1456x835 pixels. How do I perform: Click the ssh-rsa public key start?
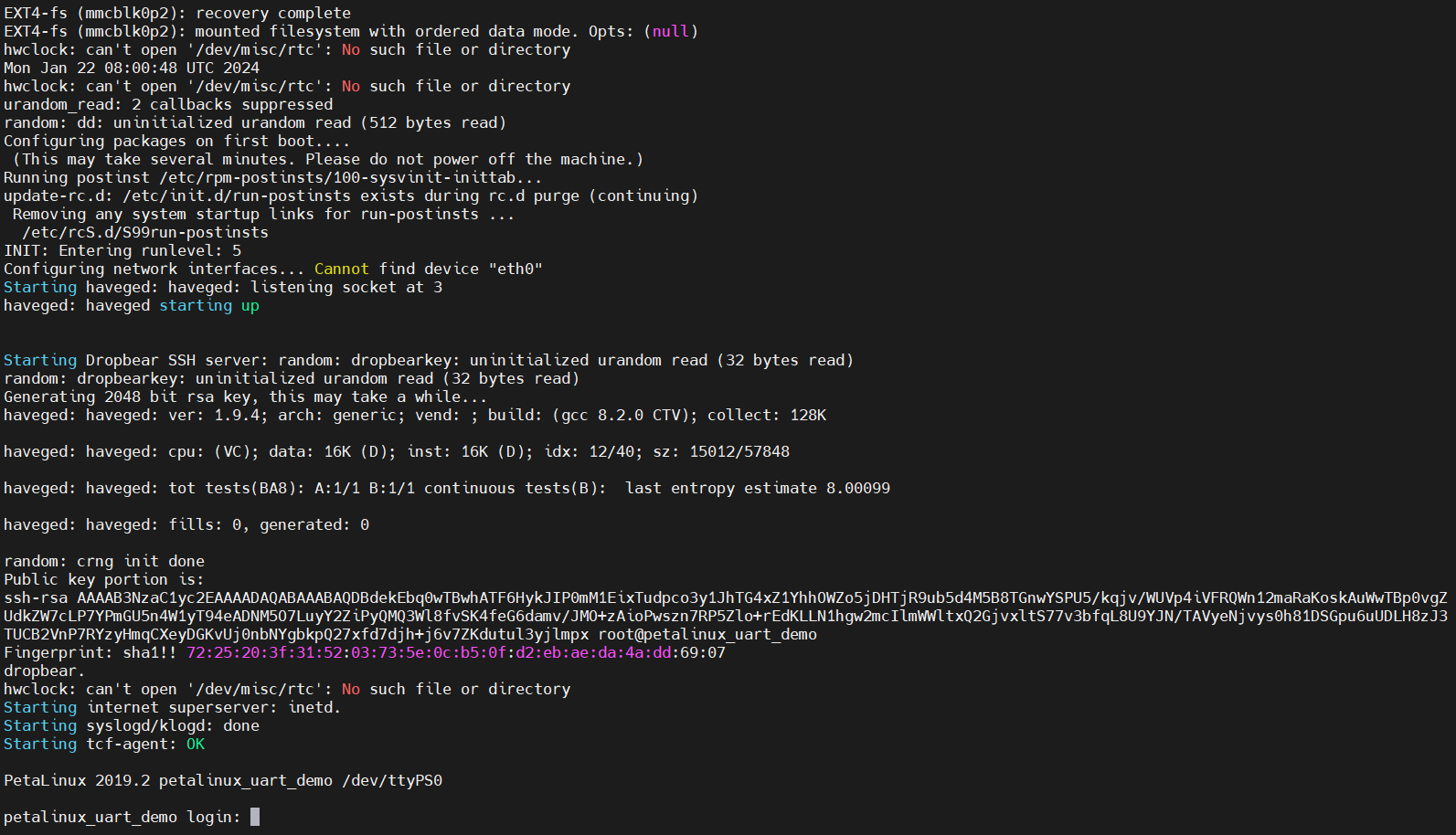coord(36,597)
